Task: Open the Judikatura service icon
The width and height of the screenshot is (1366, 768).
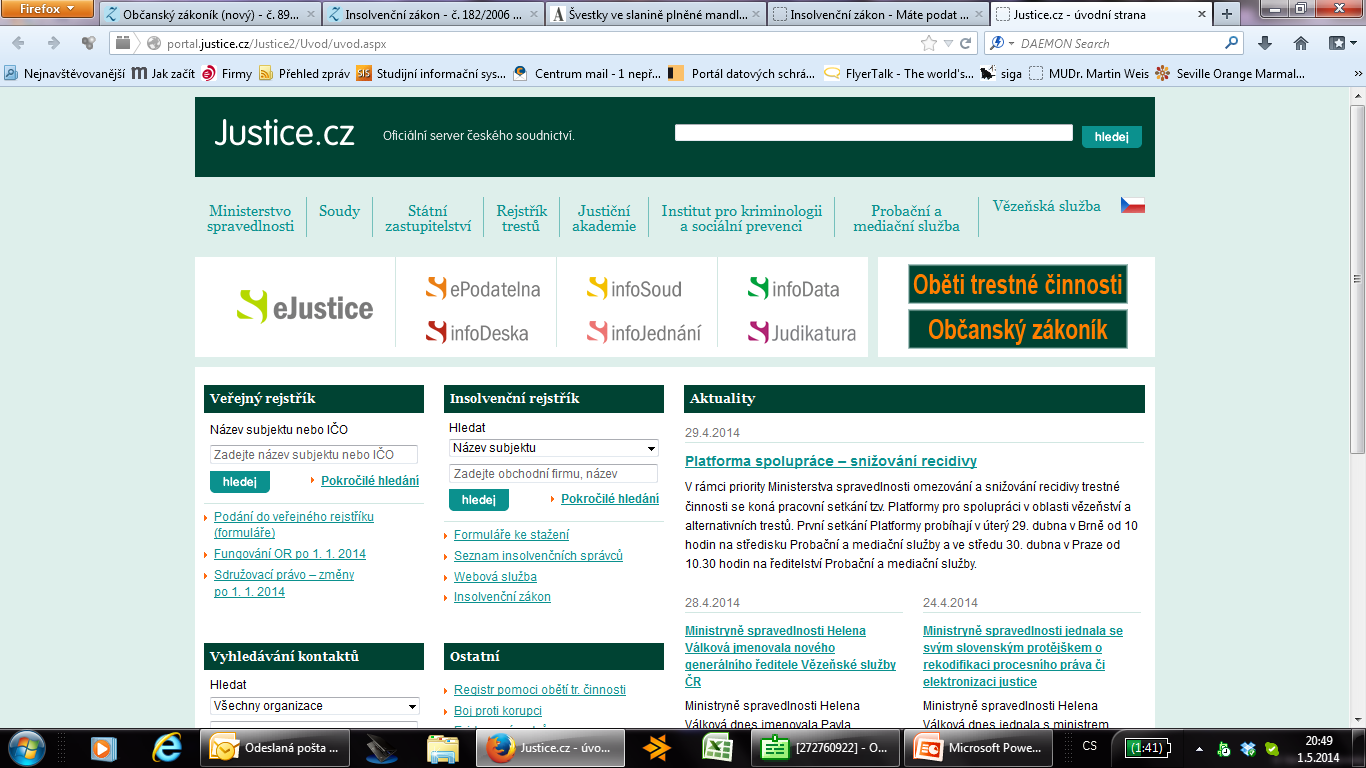Action: coord(802,332)
